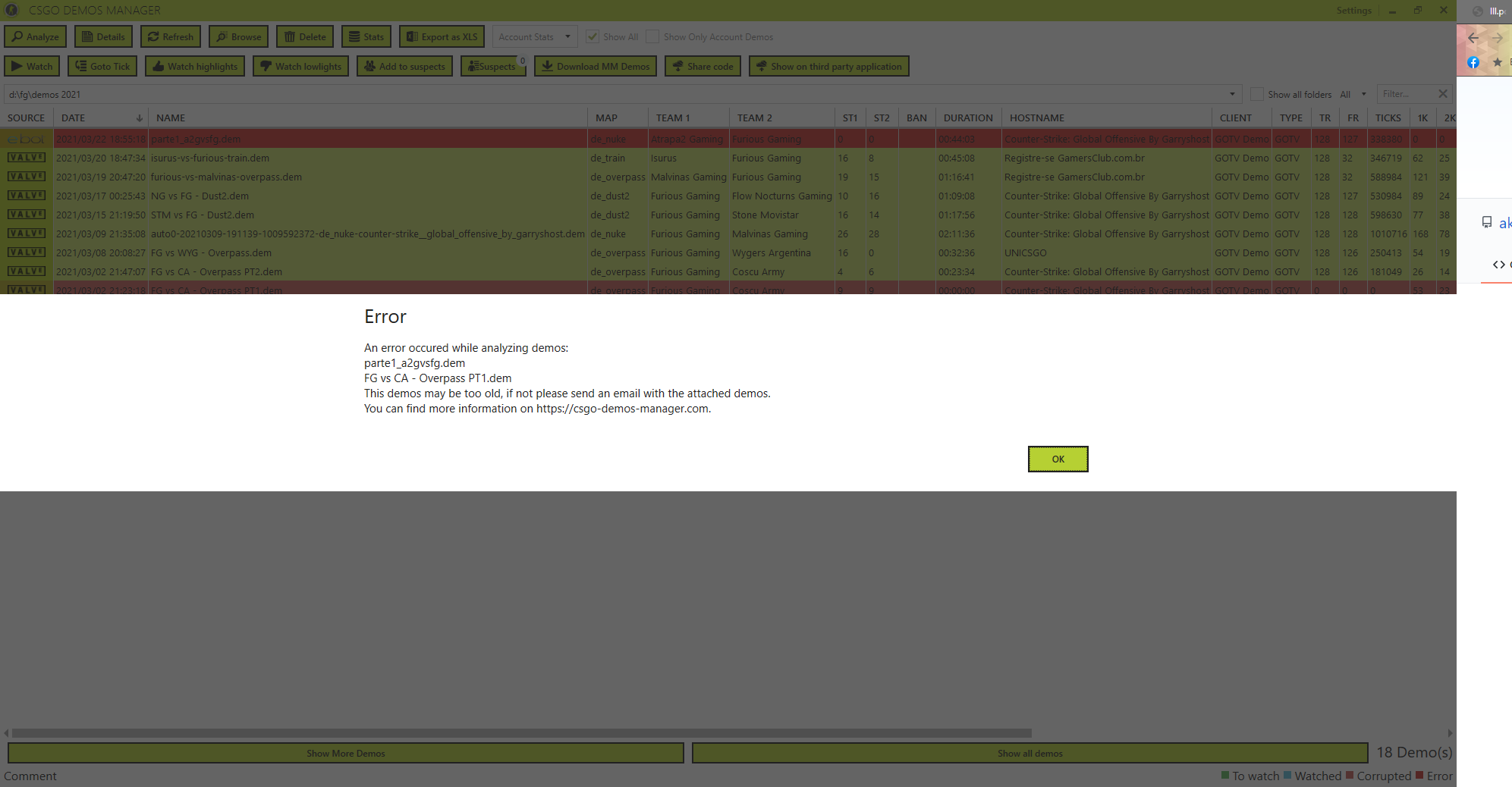
Task: Open Watch highlights
Action: pos(194,66)
